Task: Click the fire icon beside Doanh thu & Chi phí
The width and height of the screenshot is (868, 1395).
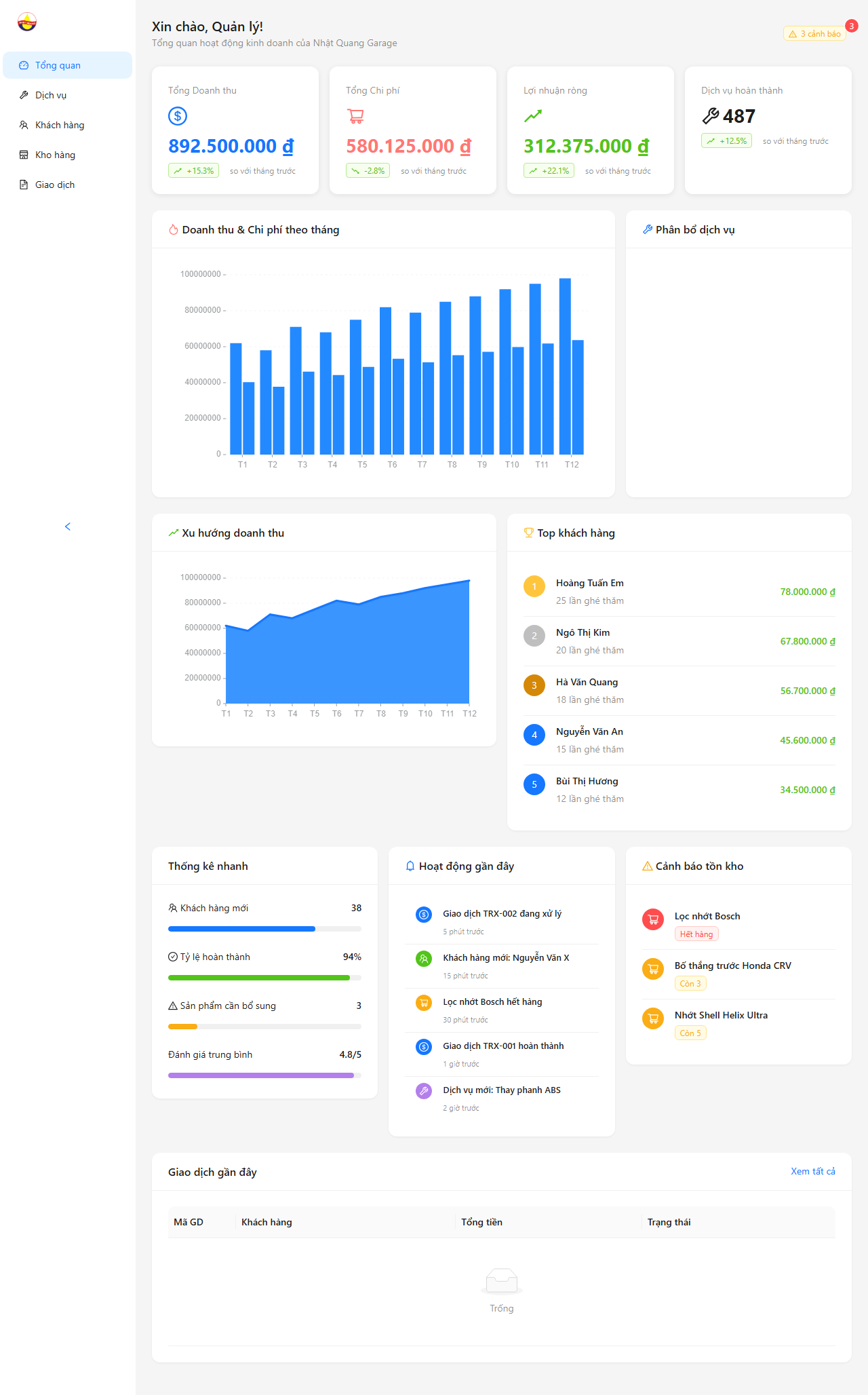Action: [173, 230]
